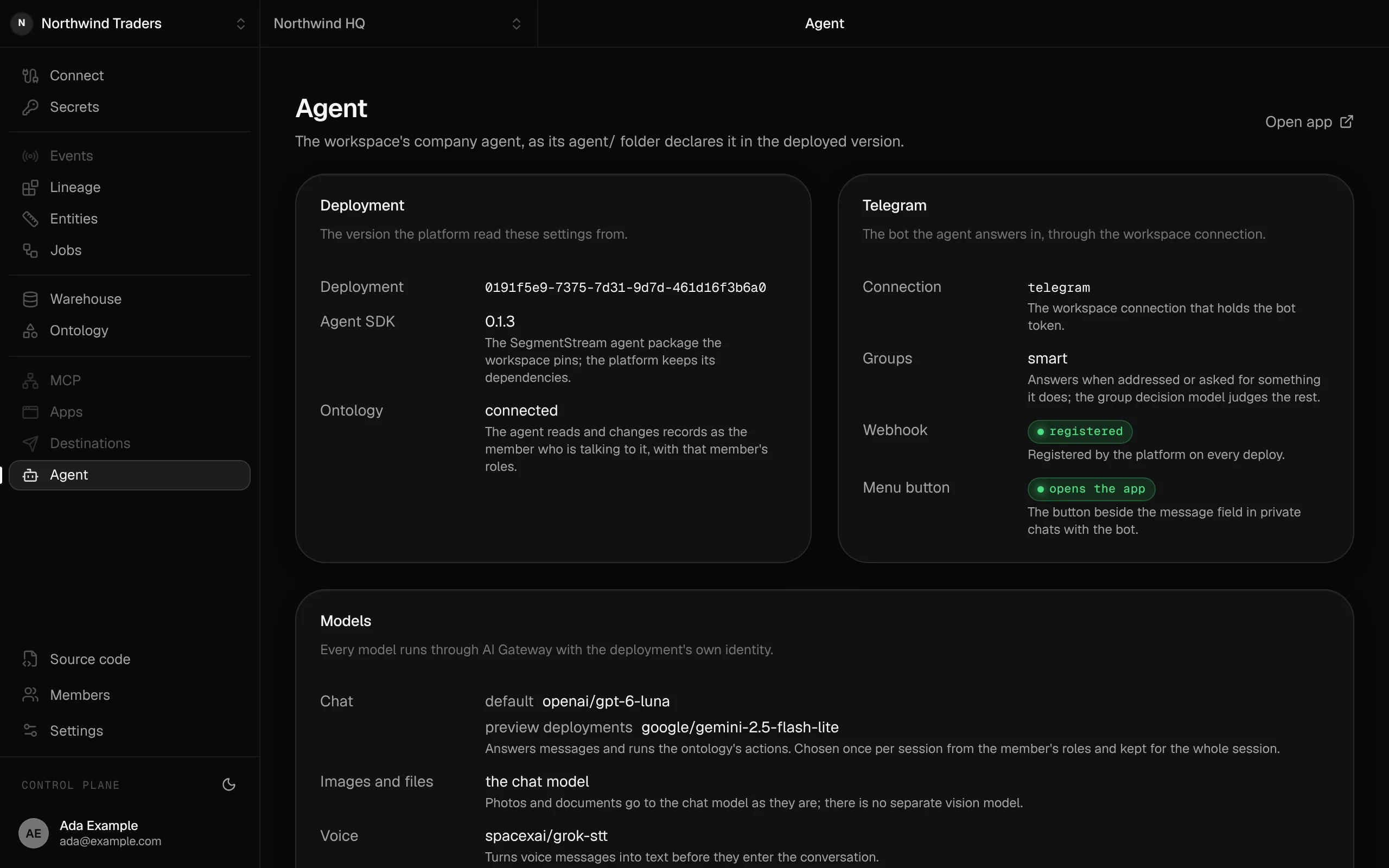Click the AE avatar circle
The height and width of the screenshot is (868, 1389).
33,833
